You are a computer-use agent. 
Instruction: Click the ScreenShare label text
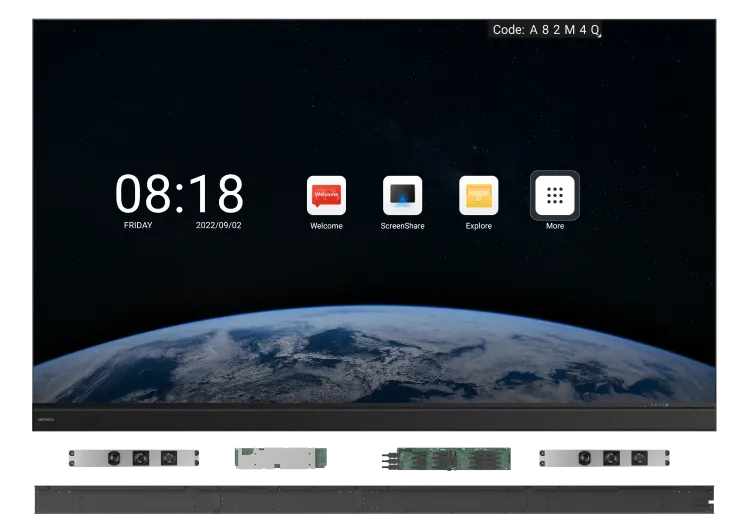click(402, 226)
